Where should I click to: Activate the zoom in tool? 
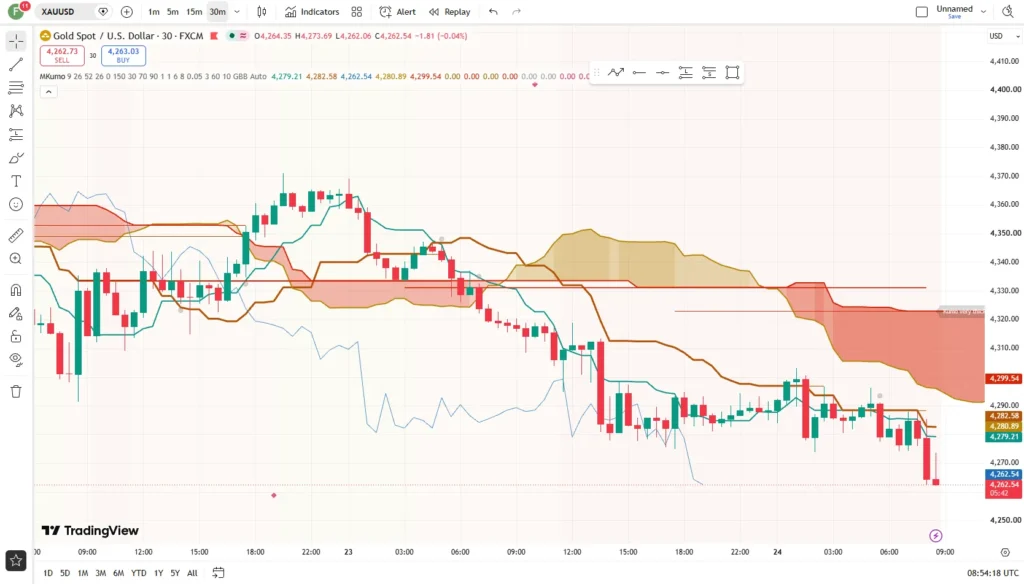pos(16,259)
